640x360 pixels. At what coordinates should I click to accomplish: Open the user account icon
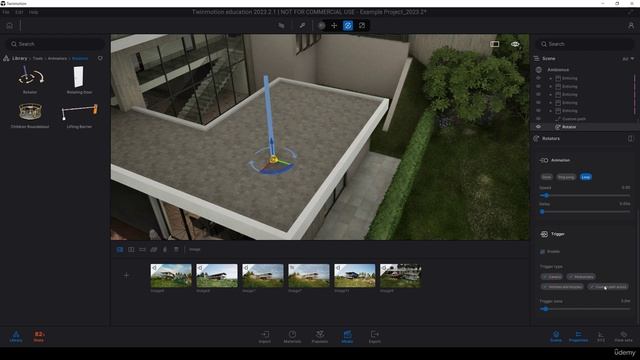(631, 25)
